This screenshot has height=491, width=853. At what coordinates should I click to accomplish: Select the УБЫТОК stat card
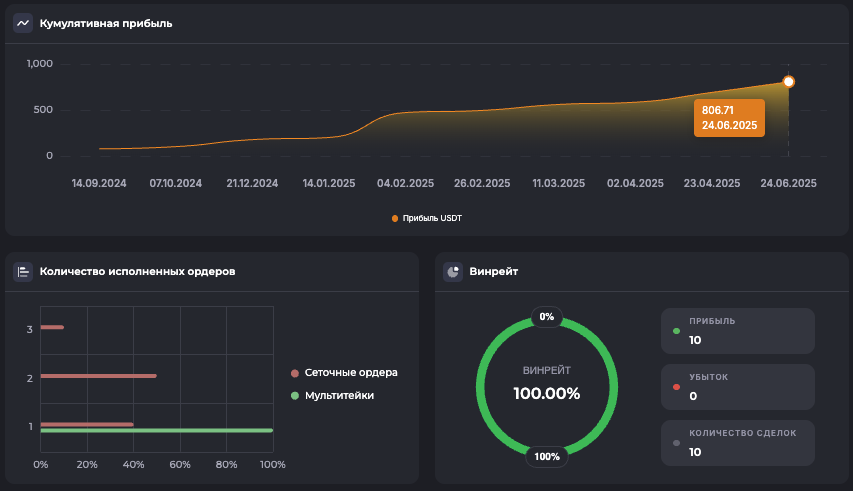click(737, 387)
